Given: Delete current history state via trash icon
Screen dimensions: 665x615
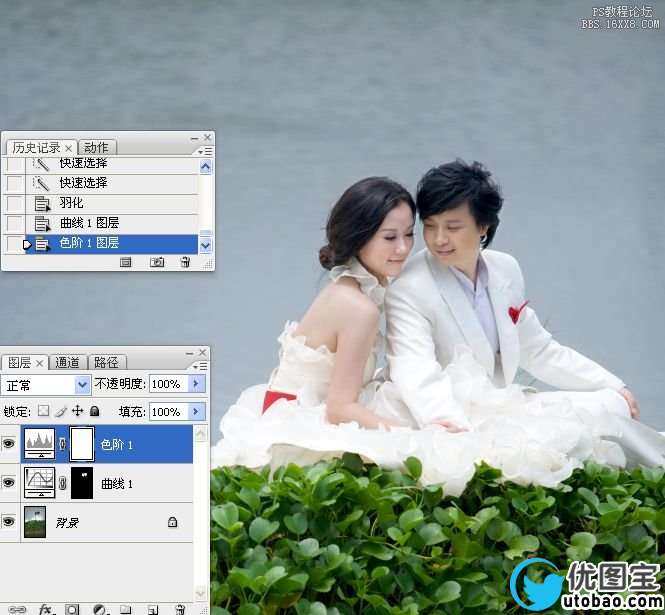Looking at the screenshot, I should (x=185, y=262).
